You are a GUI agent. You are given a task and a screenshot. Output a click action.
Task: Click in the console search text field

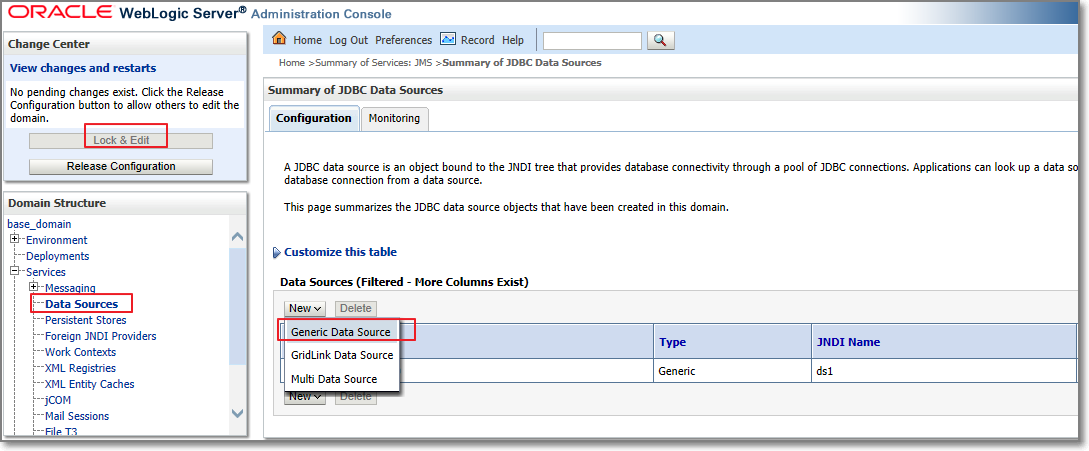(592, 41)
